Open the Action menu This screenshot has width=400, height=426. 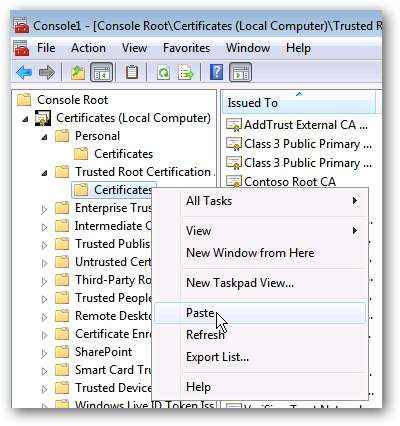click(88, 48)
